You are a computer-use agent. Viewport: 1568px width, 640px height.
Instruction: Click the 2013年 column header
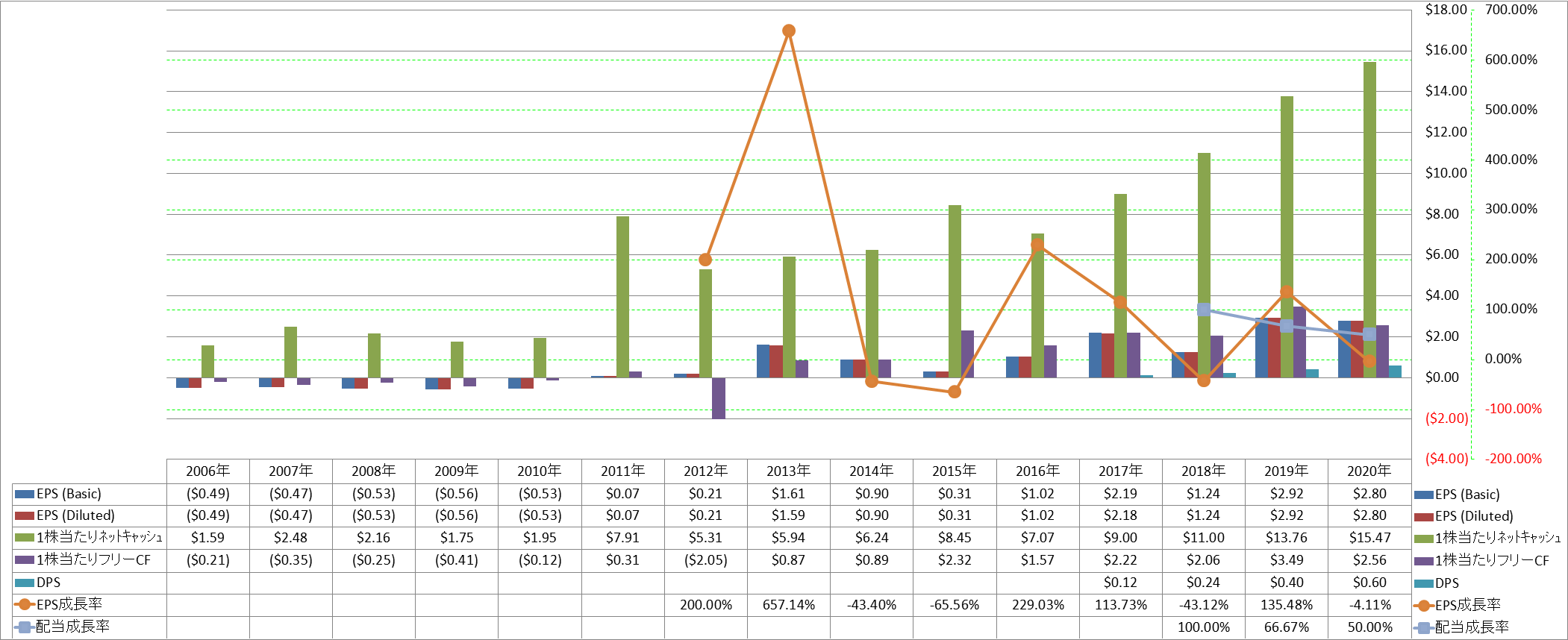tap(788, 471)
